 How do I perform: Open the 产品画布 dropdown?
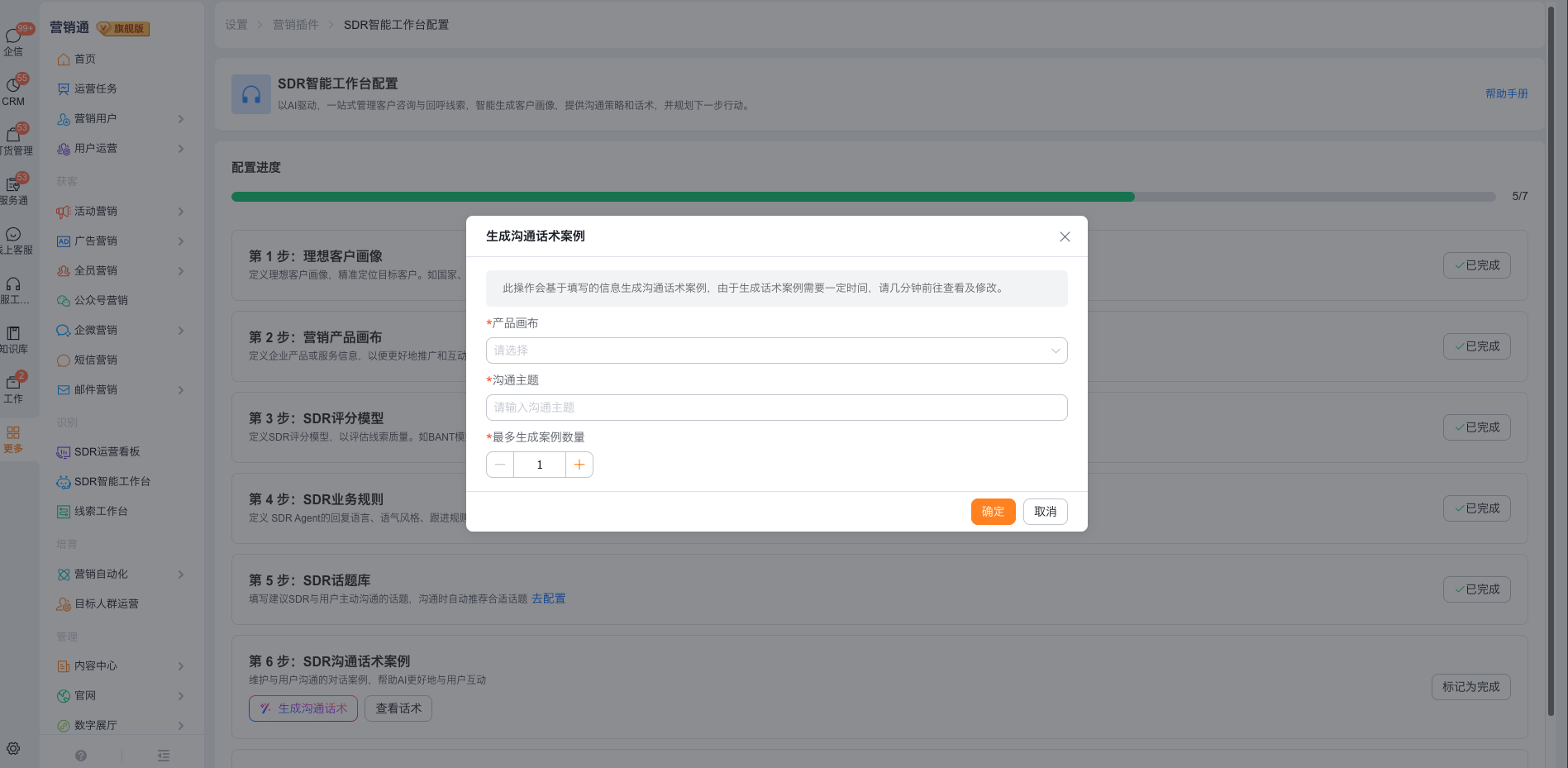(777, 351)
